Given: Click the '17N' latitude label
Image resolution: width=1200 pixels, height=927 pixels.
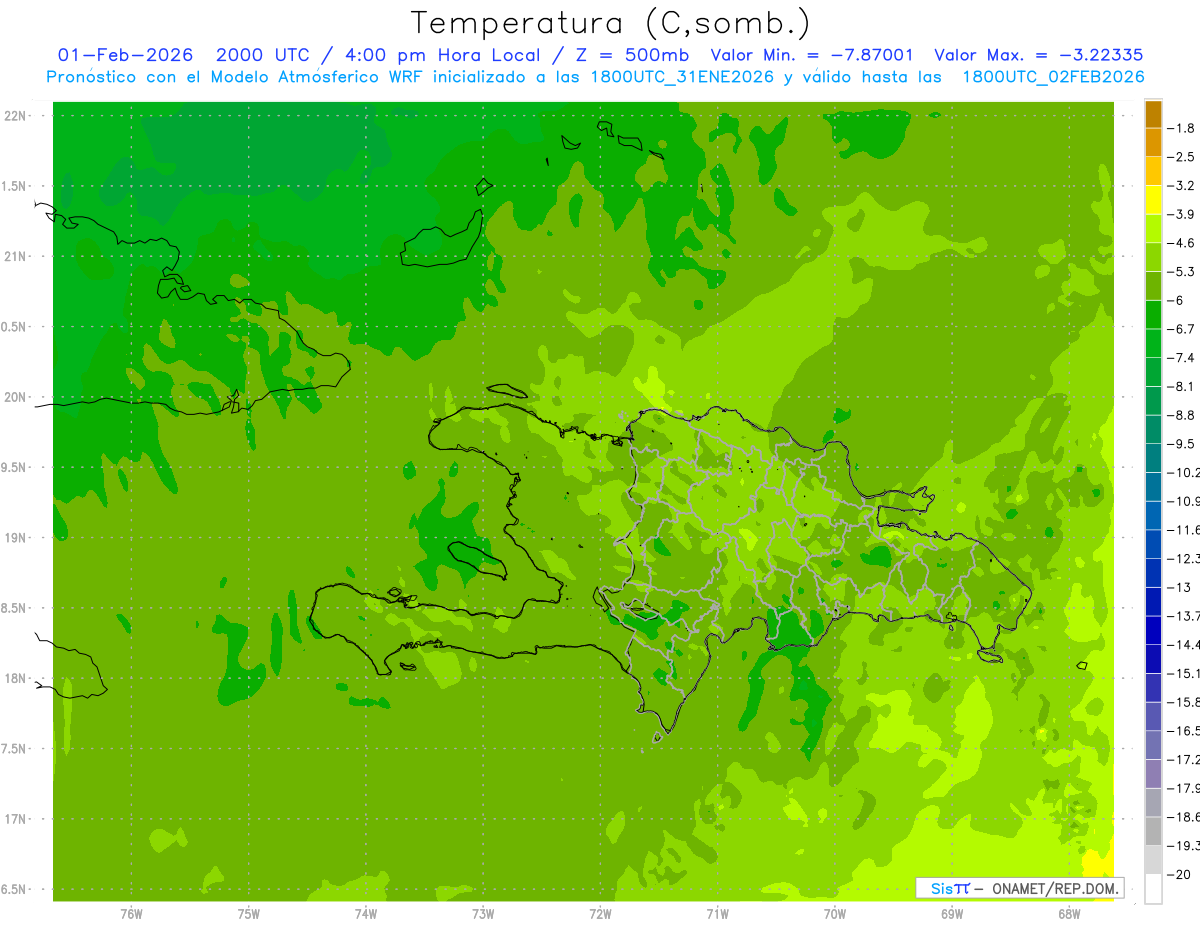Looking at the screenshot, I should tap(17, 819).
